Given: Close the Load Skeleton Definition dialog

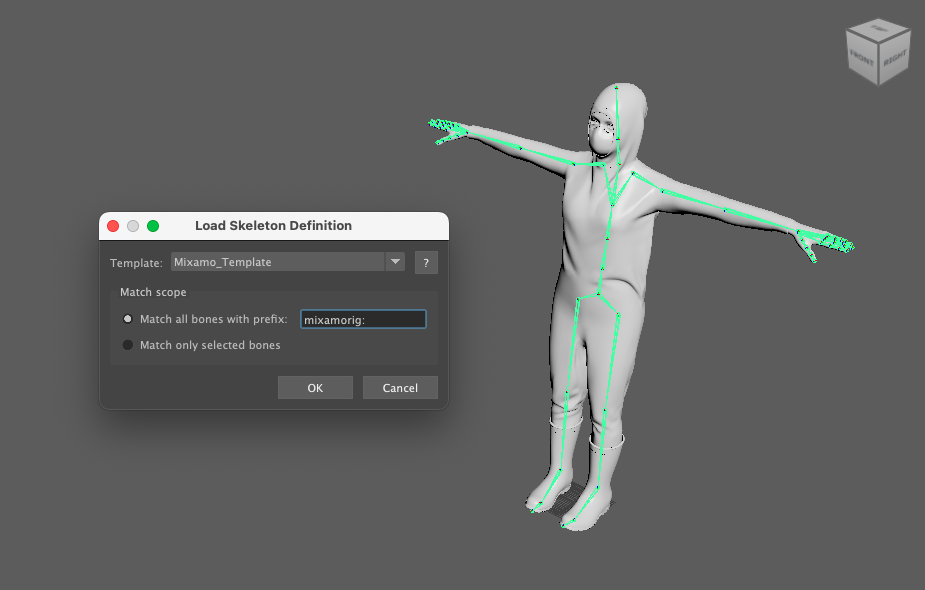Looking at the screenshot, I should (113, 226).
